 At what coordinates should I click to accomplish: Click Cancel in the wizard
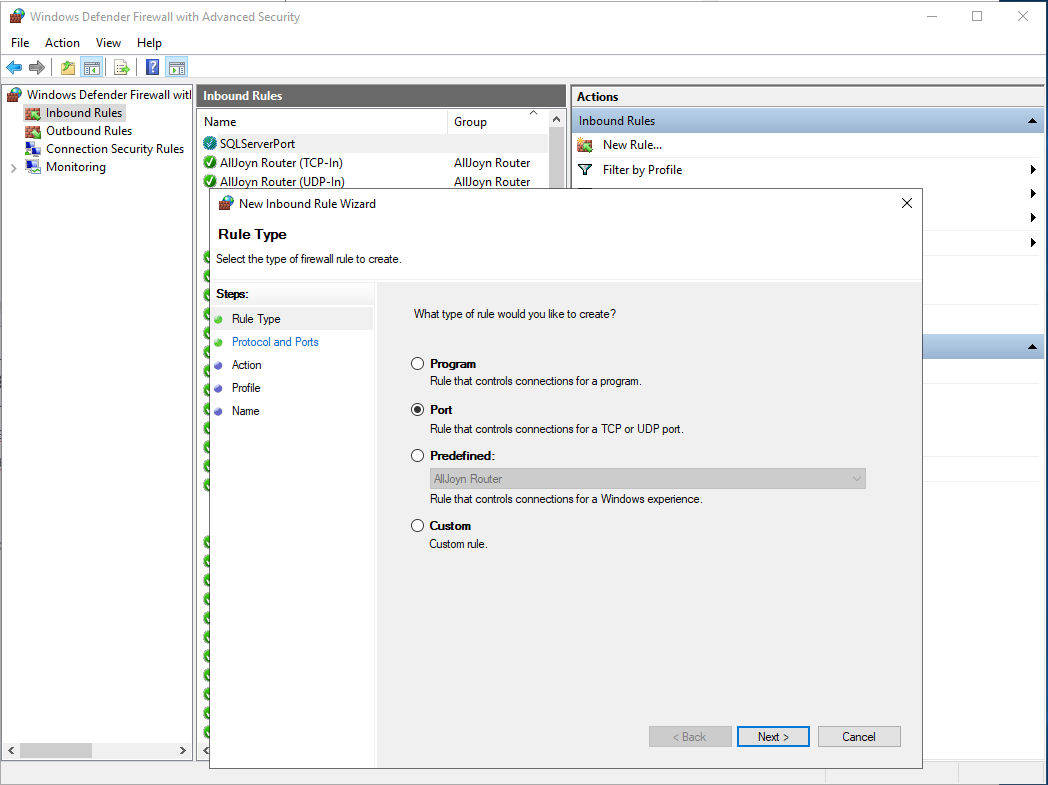pos(859,737)
